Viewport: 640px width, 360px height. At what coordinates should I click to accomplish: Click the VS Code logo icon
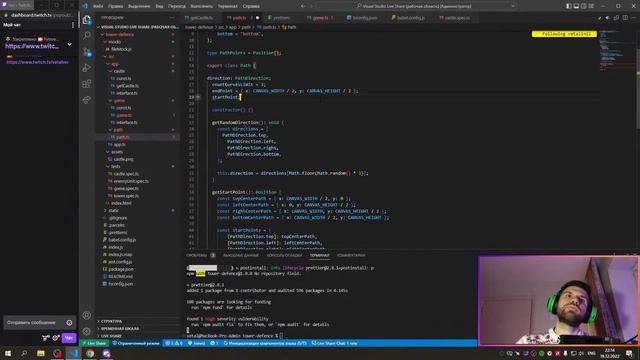pos(85,6)
